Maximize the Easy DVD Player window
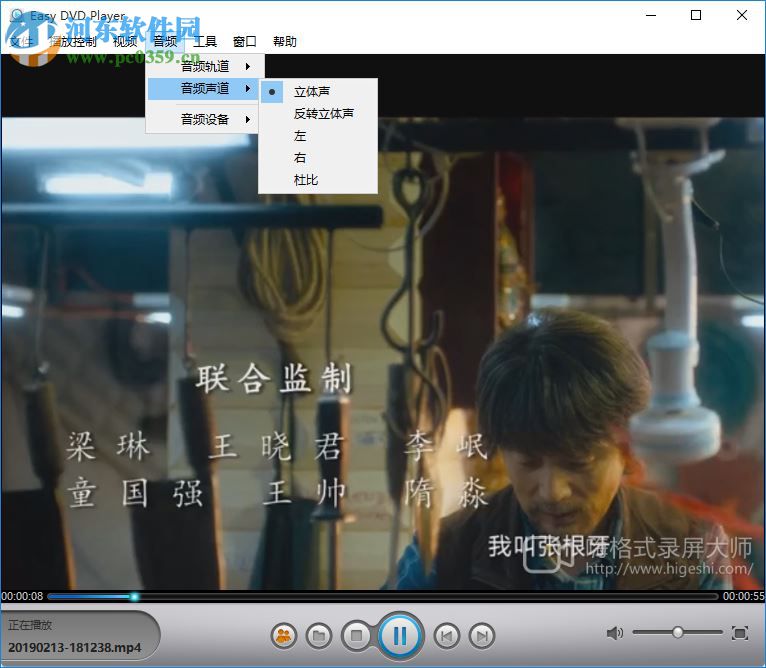 pyautogui.click(x=696, y=15)
